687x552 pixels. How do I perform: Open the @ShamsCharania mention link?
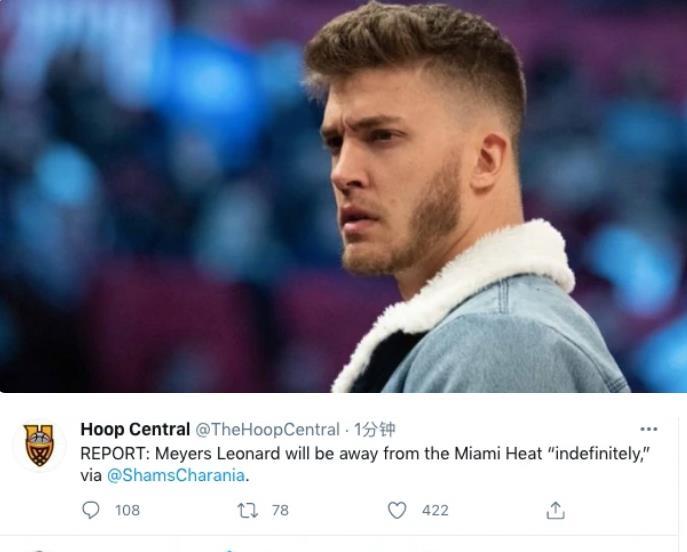176,475
